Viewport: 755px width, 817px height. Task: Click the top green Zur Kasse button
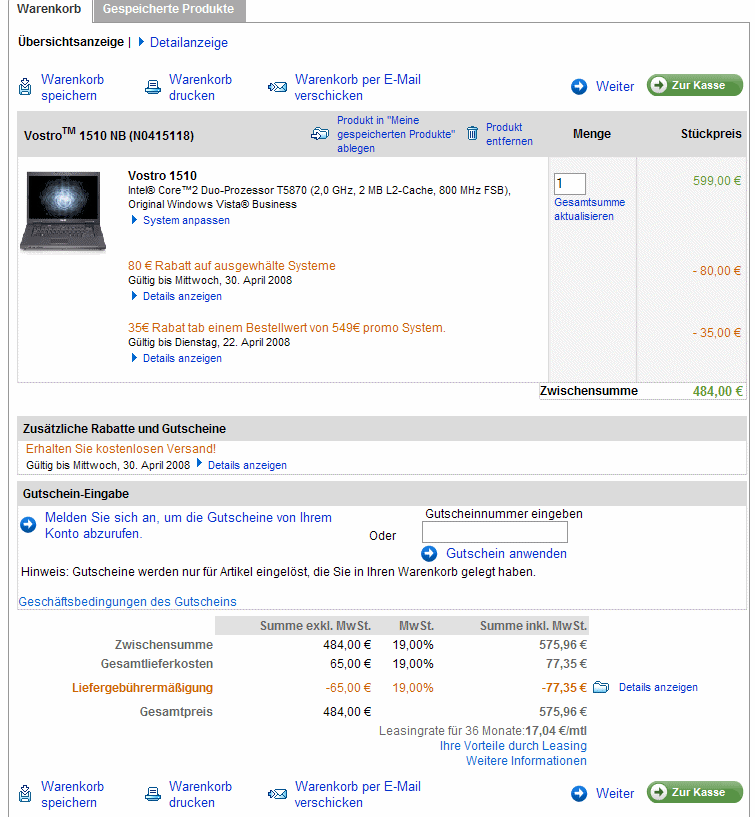tap(695, 85)
